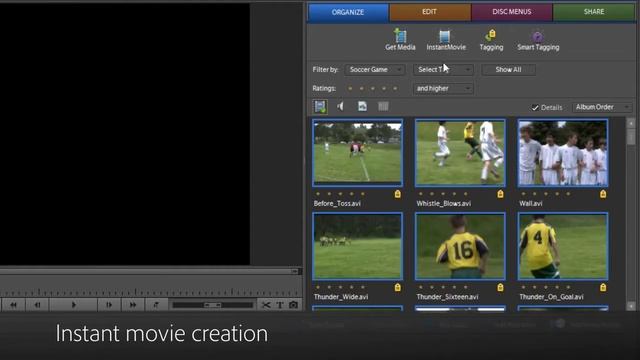Switch to the ORGANIZE tab
Image resolution: width=640 pixels, height=360 pixels.
[x=348, y=12]
